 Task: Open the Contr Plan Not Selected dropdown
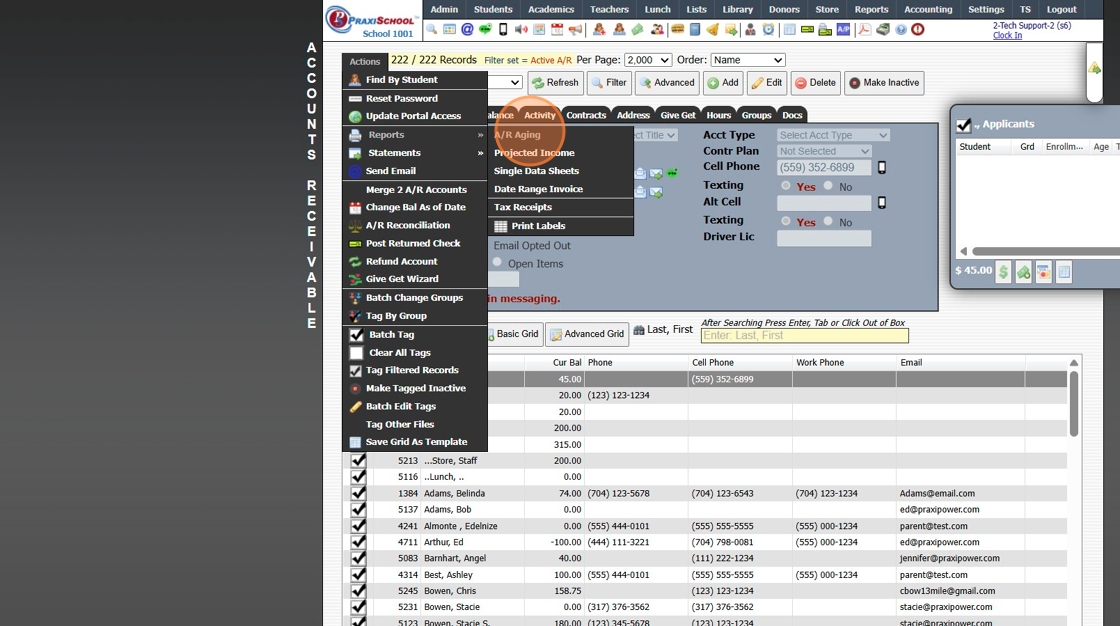tap(824, 151)
